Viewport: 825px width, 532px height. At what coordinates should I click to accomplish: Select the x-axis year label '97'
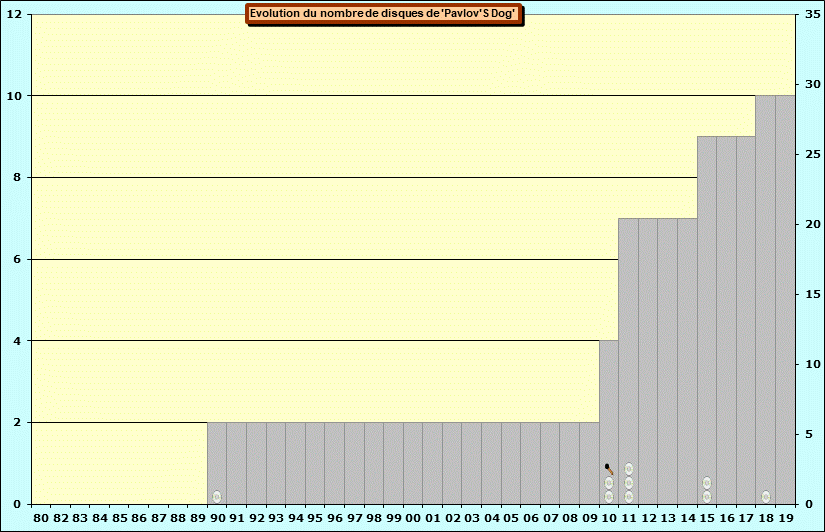click(354, 518)
